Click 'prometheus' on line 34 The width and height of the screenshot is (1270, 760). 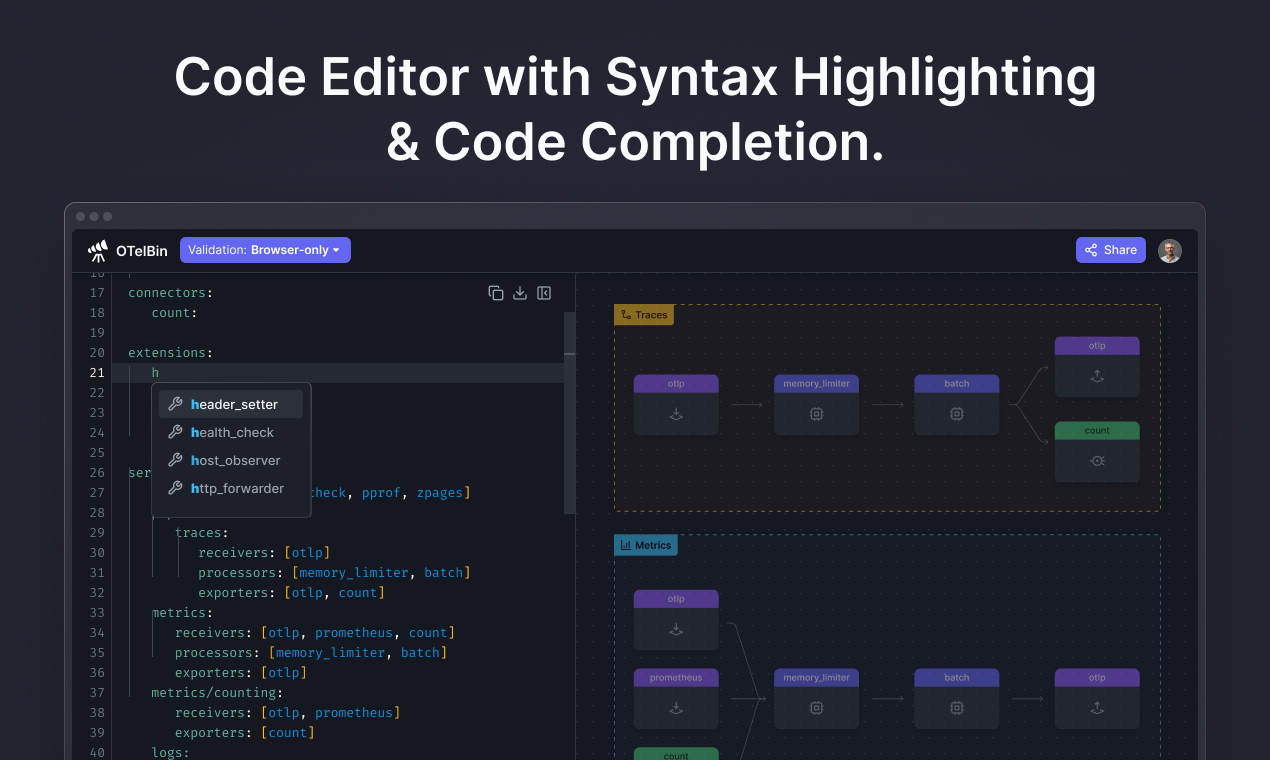coord(354,633)
